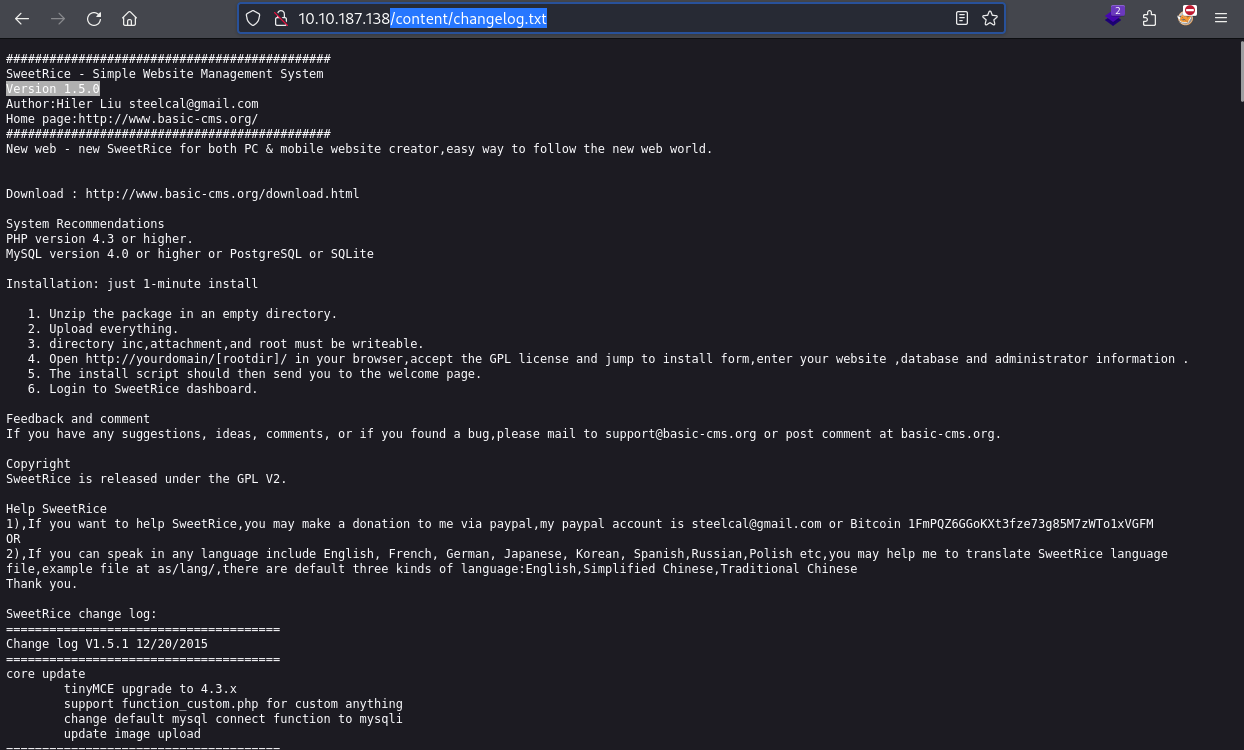
Task: Click 'Change log V1.5.1 12/20/2015' line
Action: coord(107,644)
